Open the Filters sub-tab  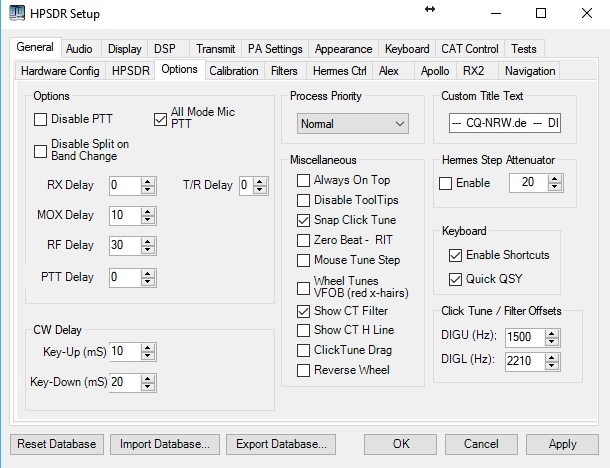(284, 71)
